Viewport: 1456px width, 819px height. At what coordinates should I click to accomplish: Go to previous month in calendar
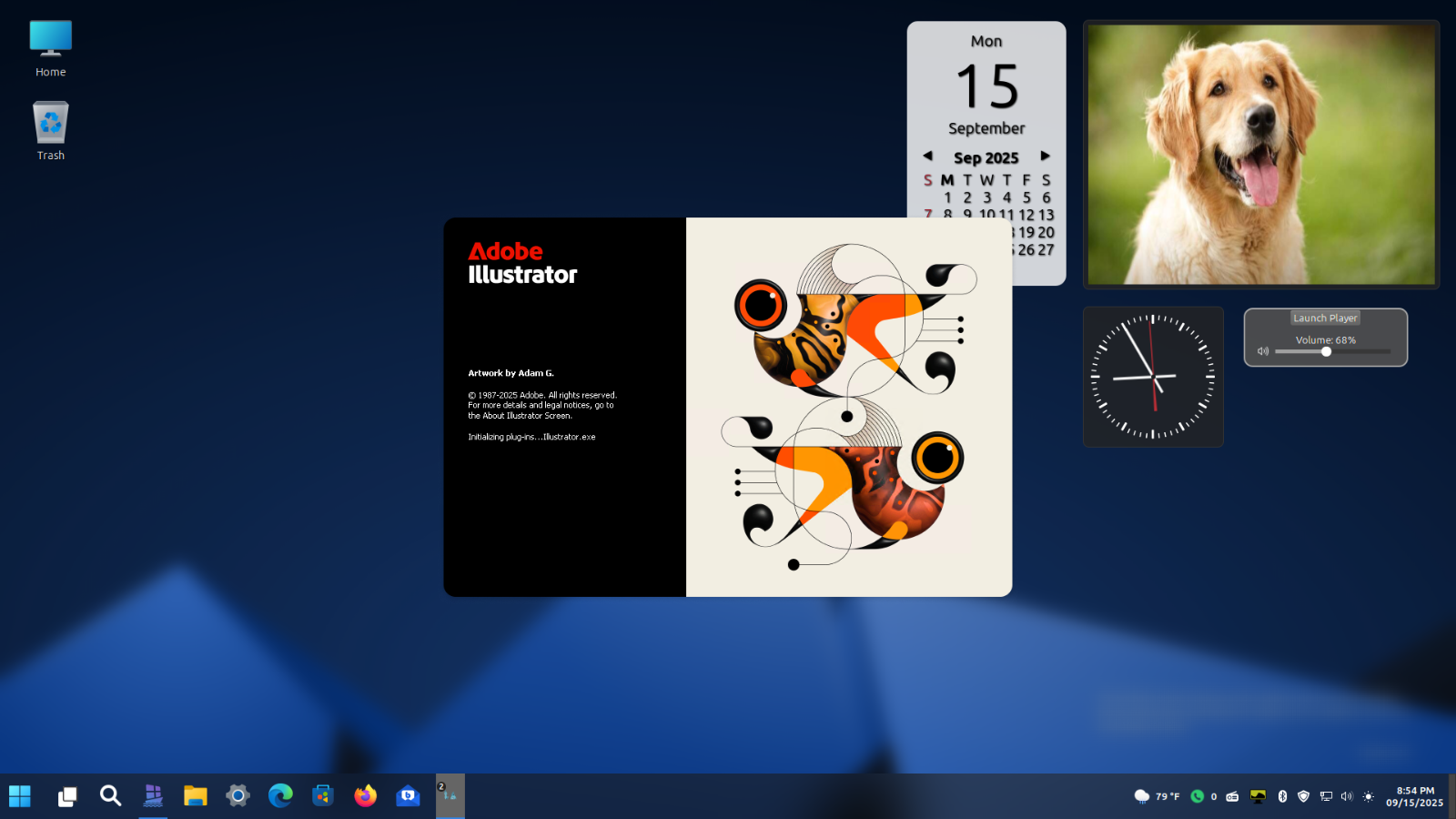click(927, 157)
